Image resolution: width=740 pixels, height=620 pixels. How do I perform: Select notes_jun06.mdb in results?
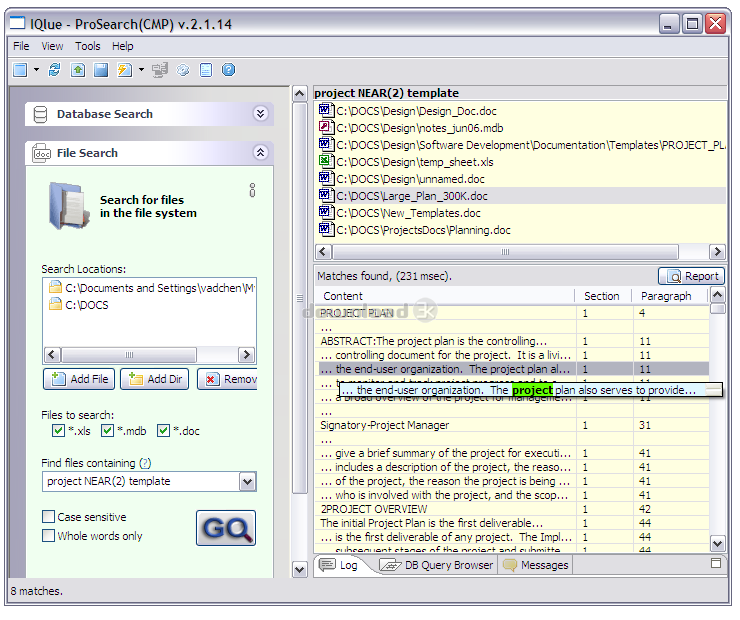click(411, 128)
